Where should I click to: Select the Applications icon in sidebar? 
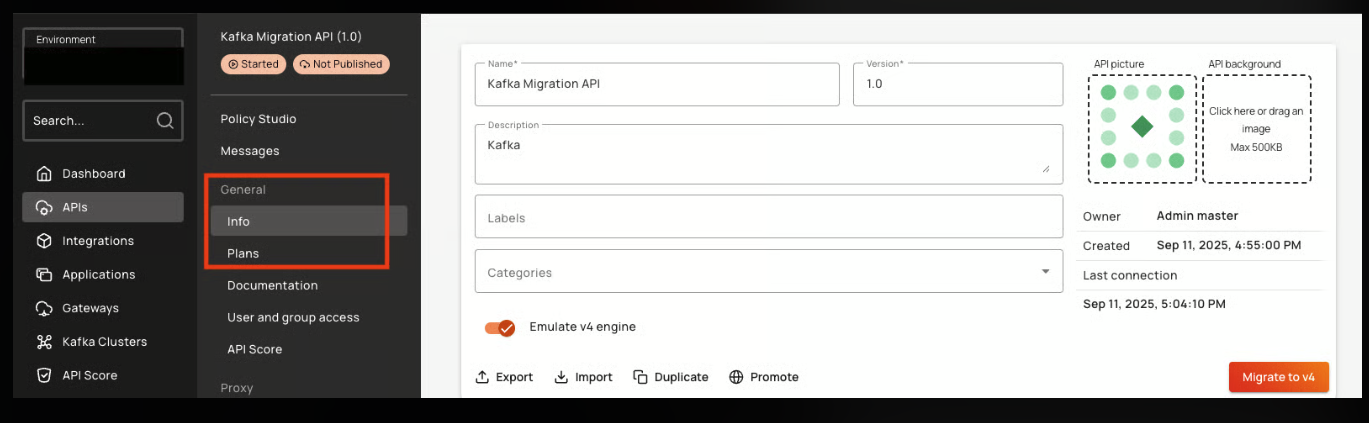44,275
